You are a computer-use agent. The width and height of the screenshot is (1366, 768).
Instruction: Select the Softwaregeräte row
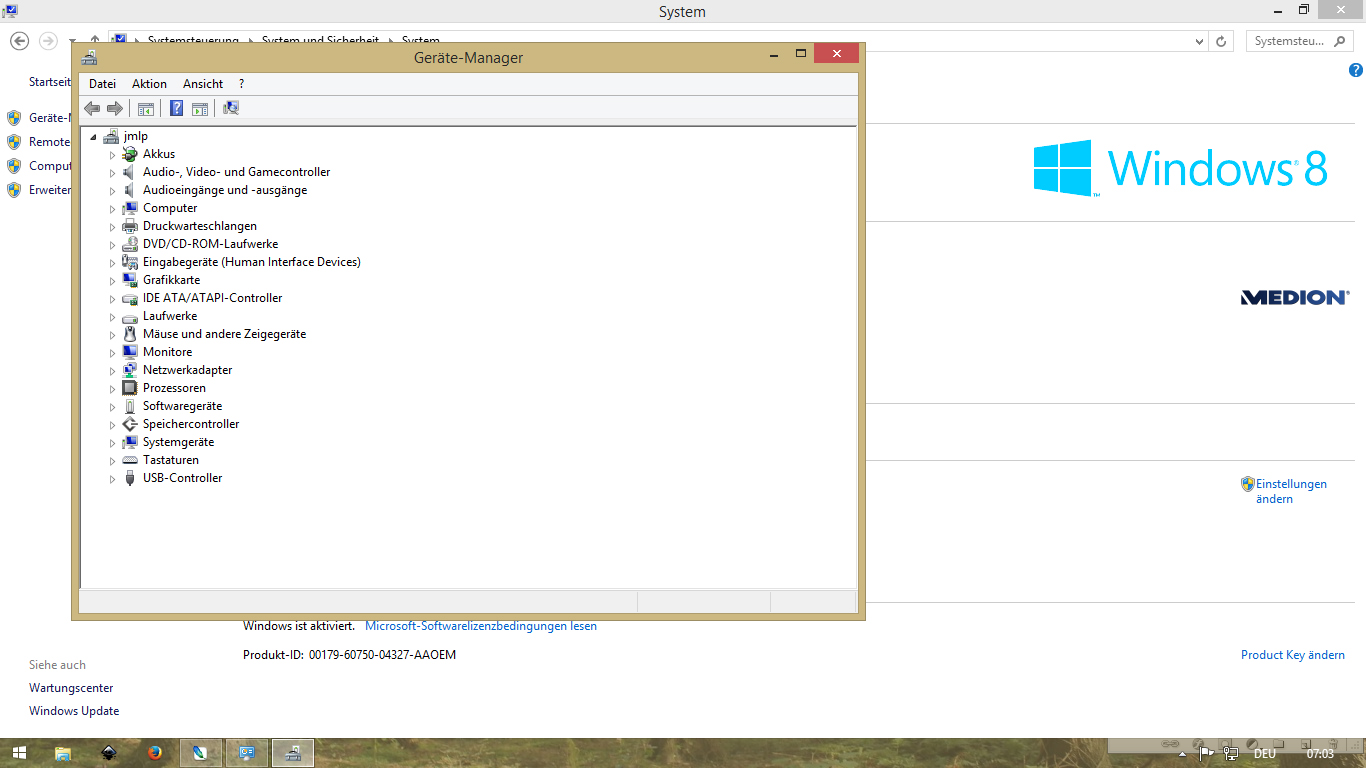(x=183, y=406)
